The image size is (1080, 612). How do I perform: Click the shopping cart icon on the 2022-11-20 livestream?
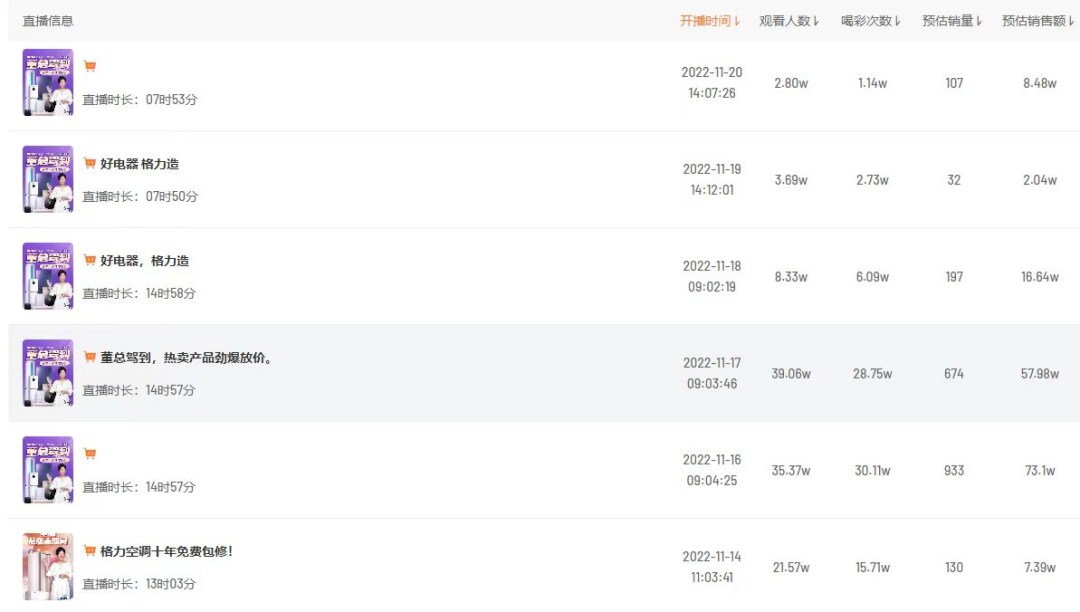tap(90, 66)
